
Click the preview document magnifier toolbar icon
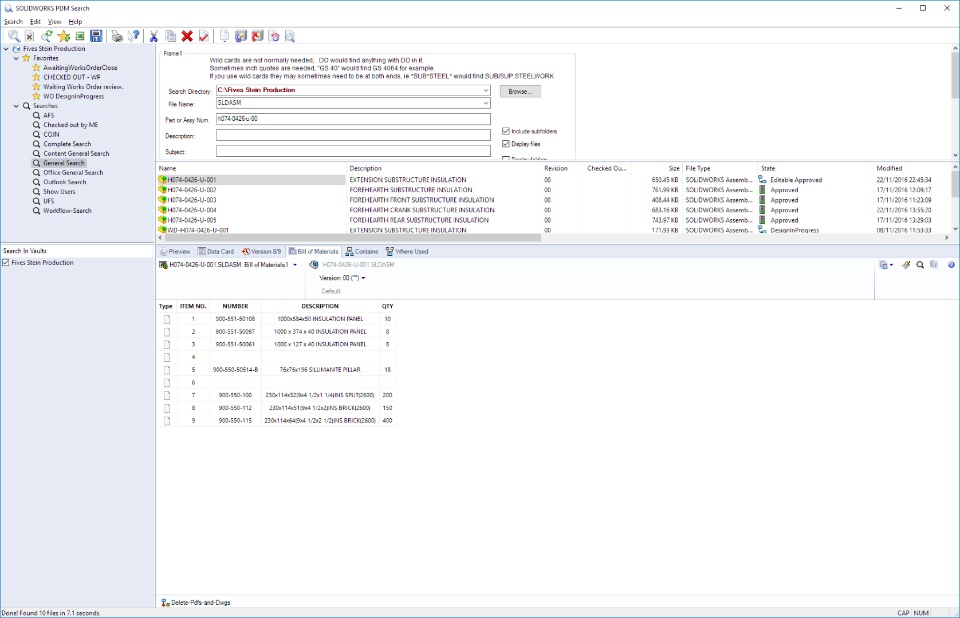point(290,36)
